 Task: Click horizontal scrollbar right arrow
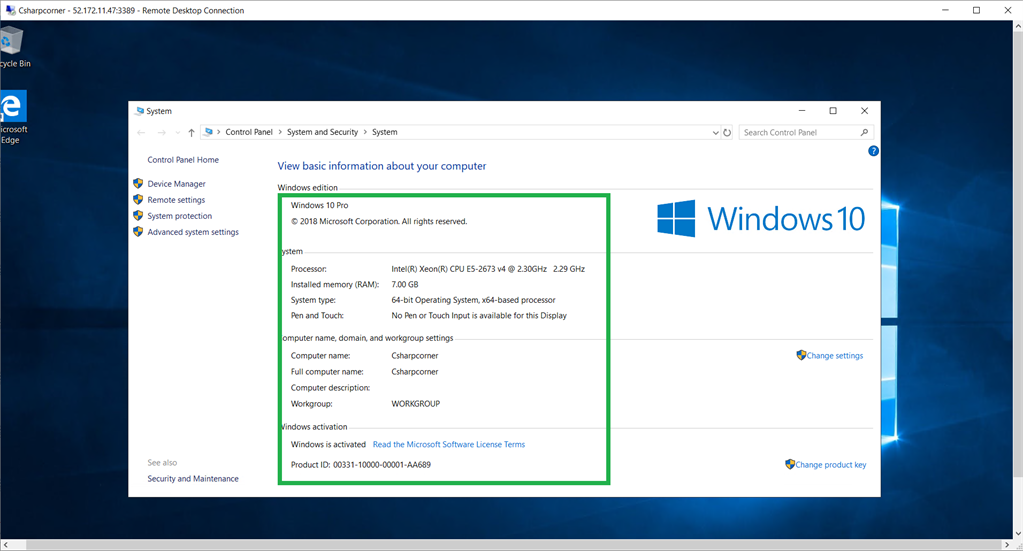1007,544
